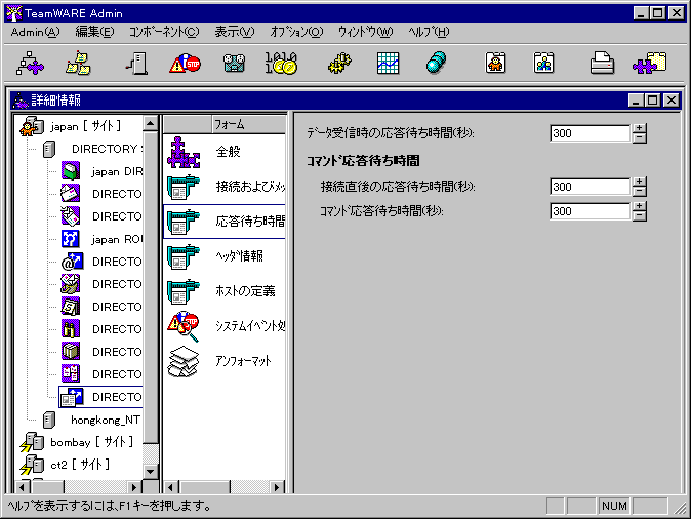Select the DIRECTO item with @ icon
The width and height of the screenshot is (691, 519).
tap(102, 261)
